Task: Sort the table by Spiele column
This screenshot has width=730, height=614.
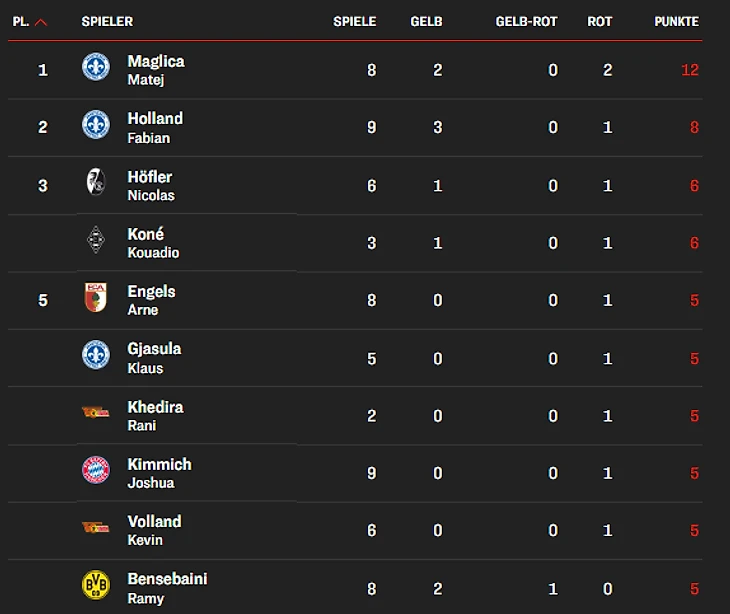Action: pos(355,22)
